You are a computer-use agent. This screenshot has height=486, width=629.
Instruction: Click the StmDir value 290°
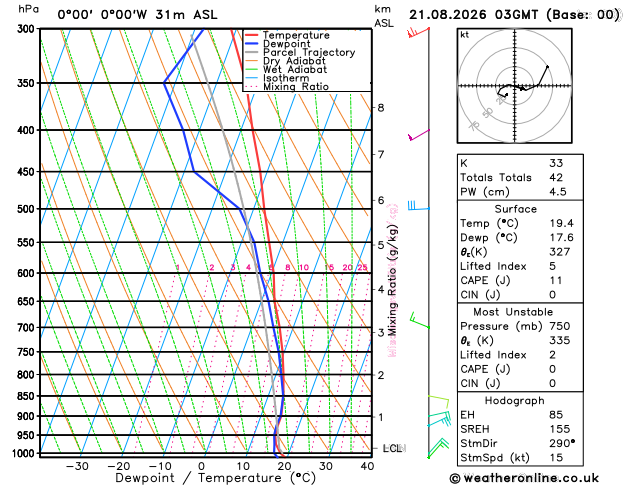(562, 443)
